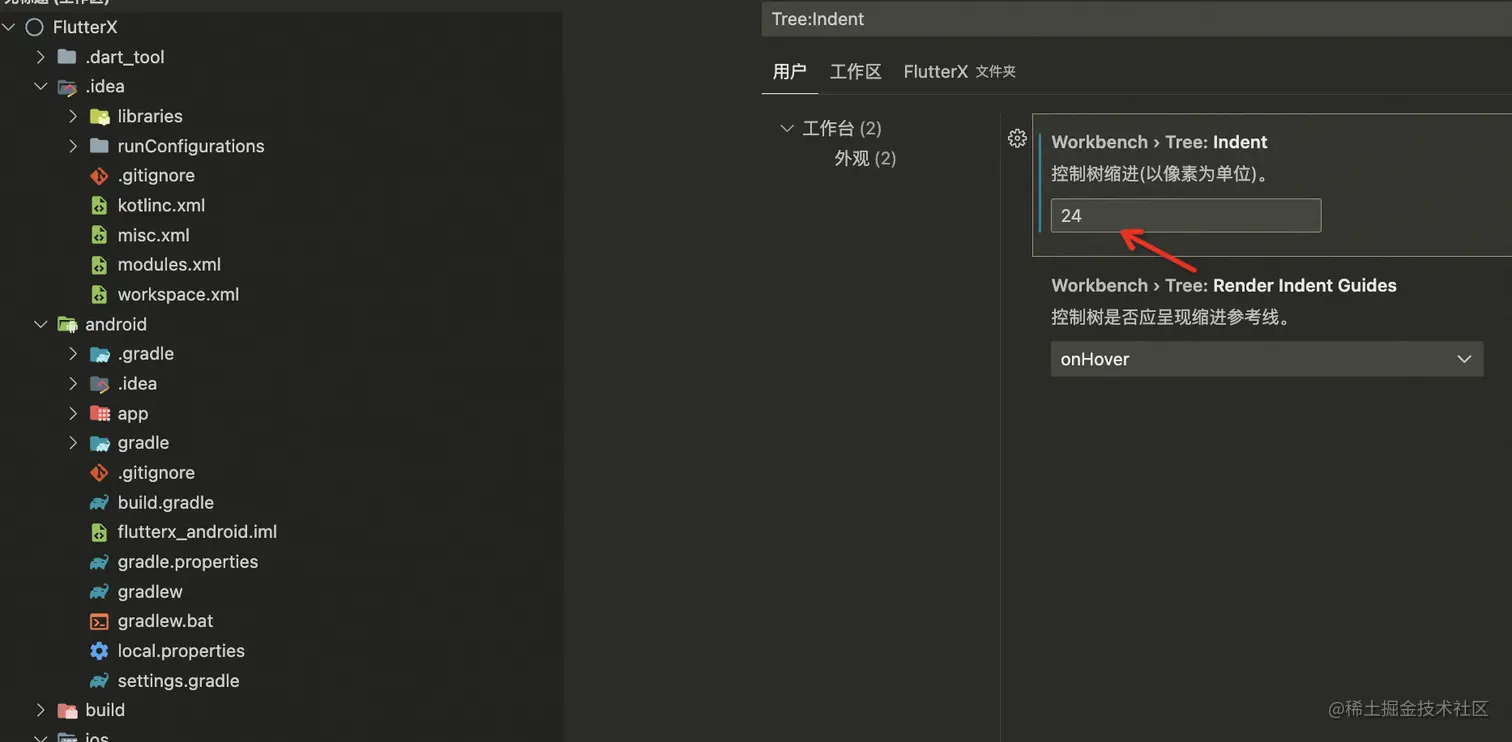Click the modules.xml file icon
Screen dimensions: 1512x742
(x=99, y=265)
